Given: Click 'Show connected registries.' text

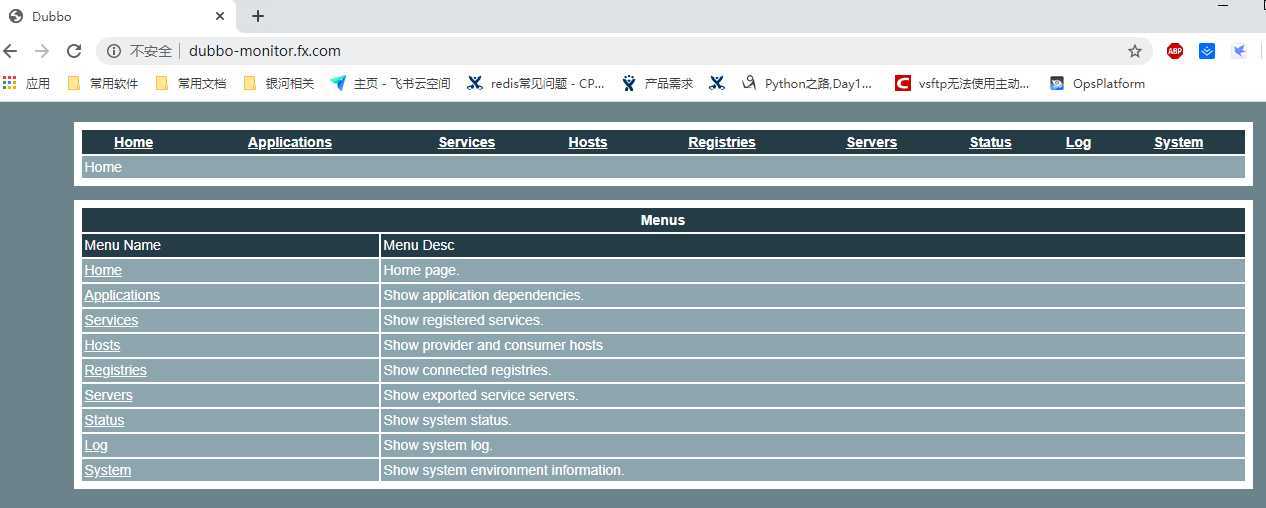Looking at the screenshot, I should (x=467, y=370).
